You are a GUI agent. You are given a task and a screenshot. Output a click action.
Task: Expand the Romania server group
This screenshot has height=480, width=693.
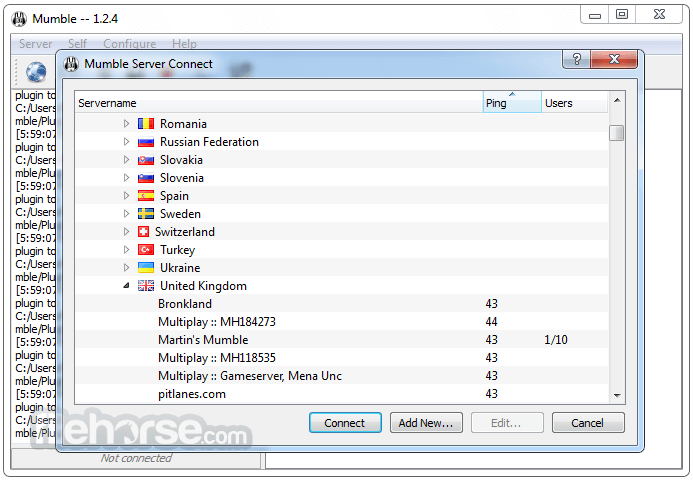point(126,124)
